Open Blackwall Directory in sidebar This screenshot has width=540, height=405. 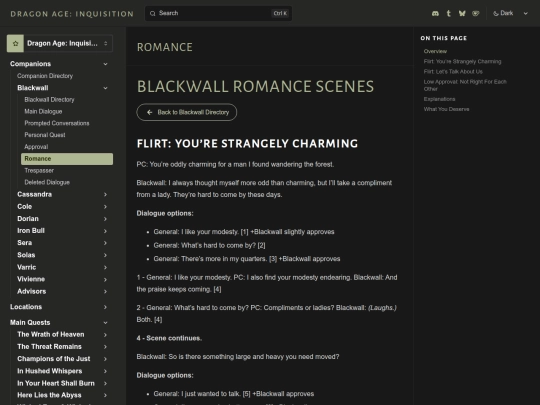(x=49, y=100)
